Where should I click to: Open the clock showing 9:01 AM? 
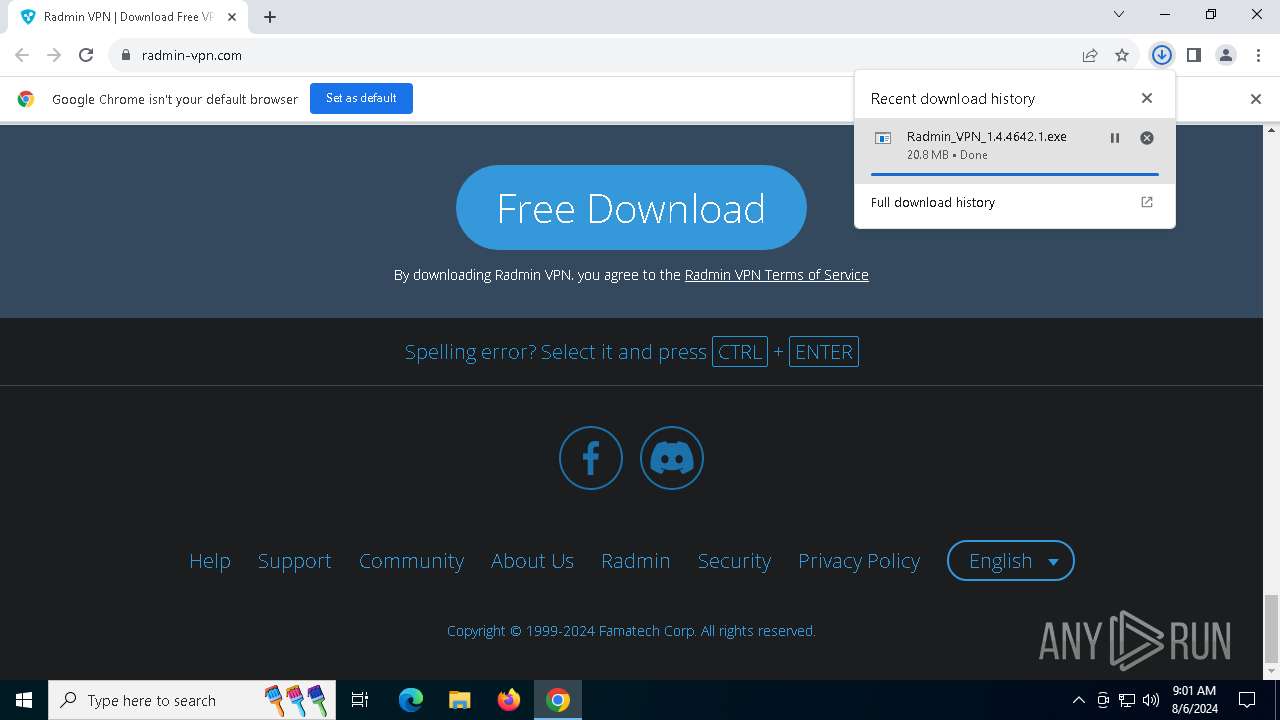coord(1194,700)
